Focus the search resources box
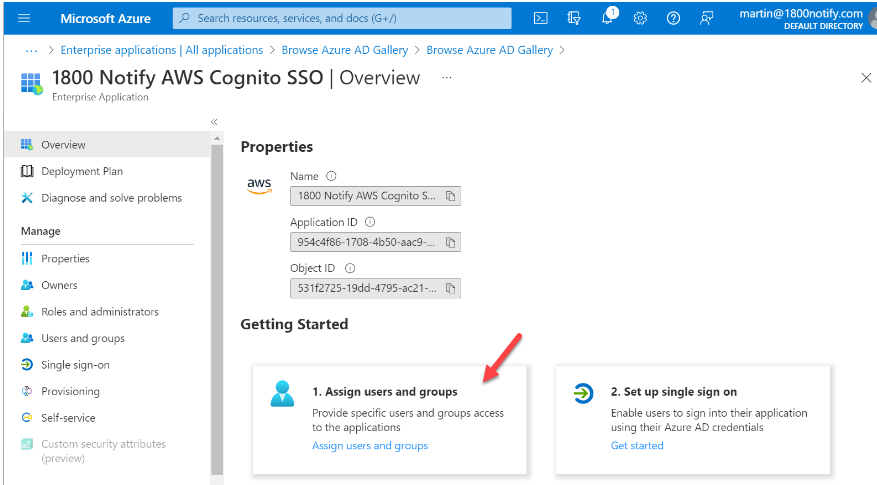This screenshot has height=485, width=877. [342, 18]
